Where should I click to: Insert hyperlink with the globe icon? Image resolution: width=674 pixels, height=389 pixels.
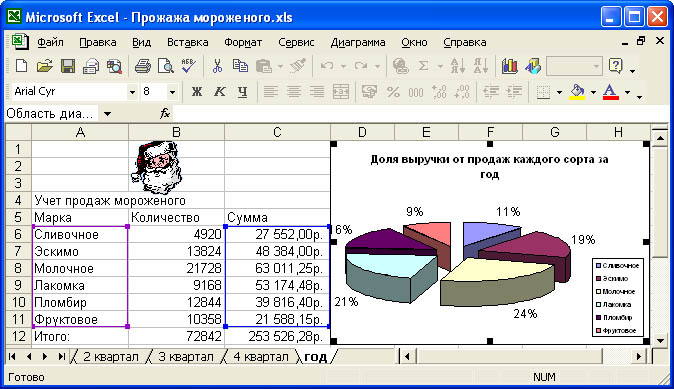(401, 66)
